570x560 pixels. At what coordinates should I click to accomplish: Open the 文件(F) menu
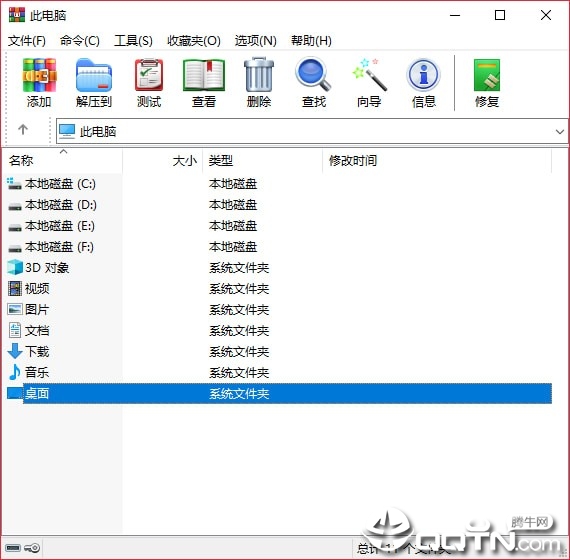click(x=27, y=40)
